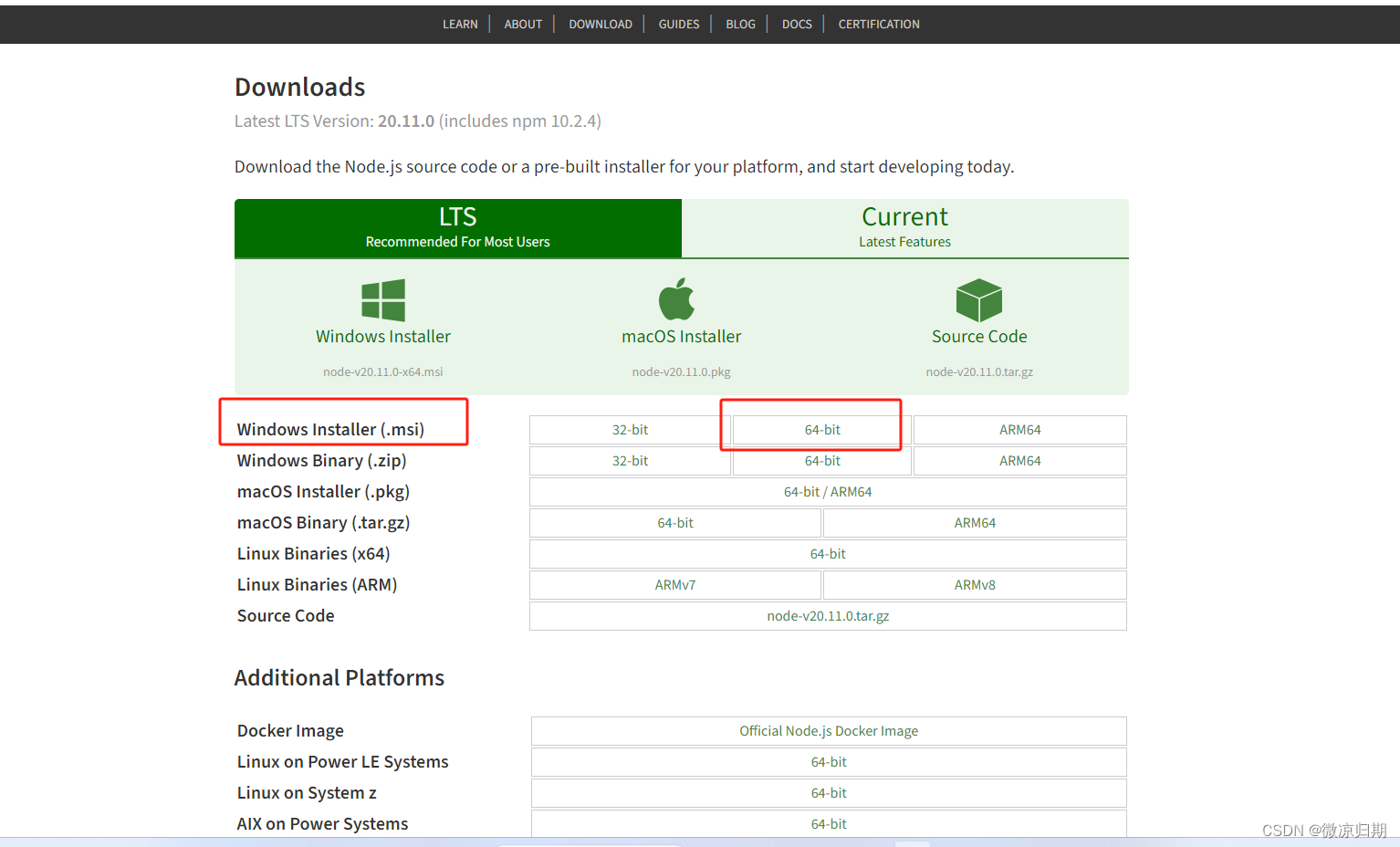Viewport: 1400px width, 847px height.
Task: Click the macOS Binary (.tar.gz) row label
Action: (x=323, y=523)
